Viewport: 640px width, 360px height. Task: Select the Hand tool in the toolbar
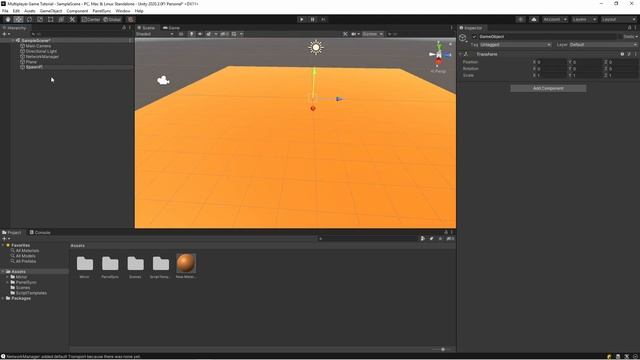point(8,19)
